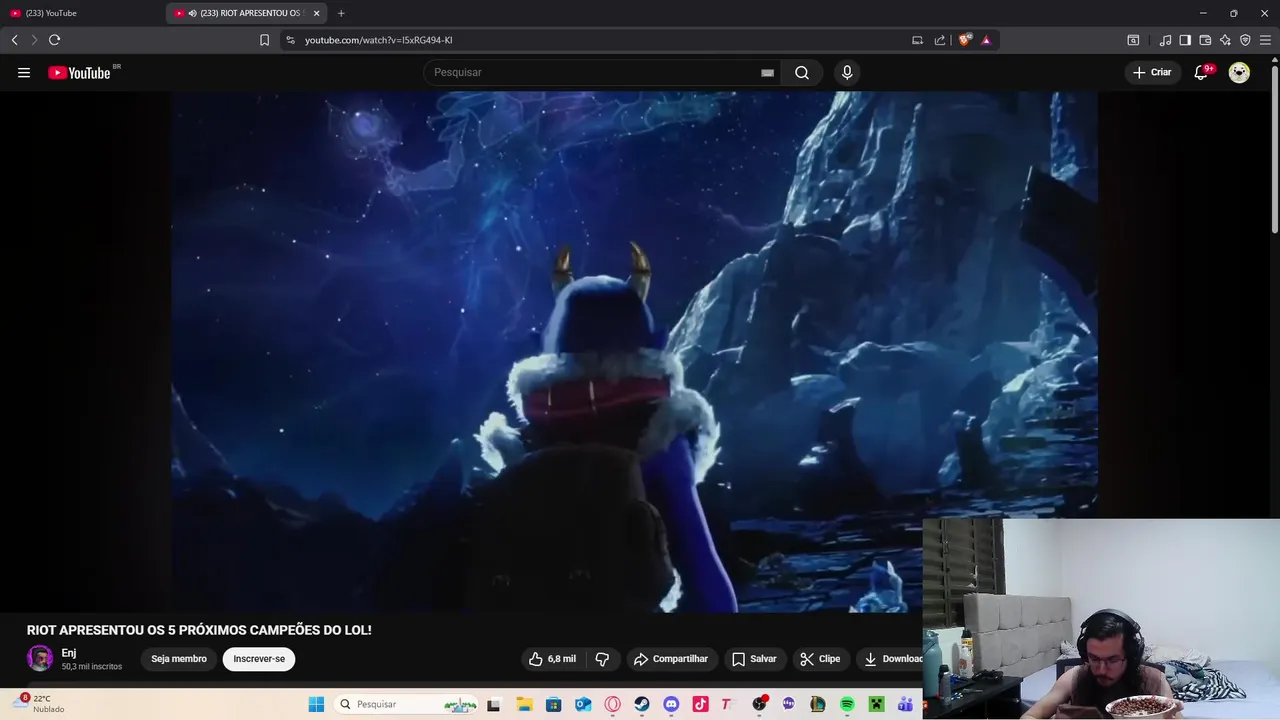The width and height of the screenshot is (1280, 720).
Task: Open a new browser tab
Action: coord(341,13)
